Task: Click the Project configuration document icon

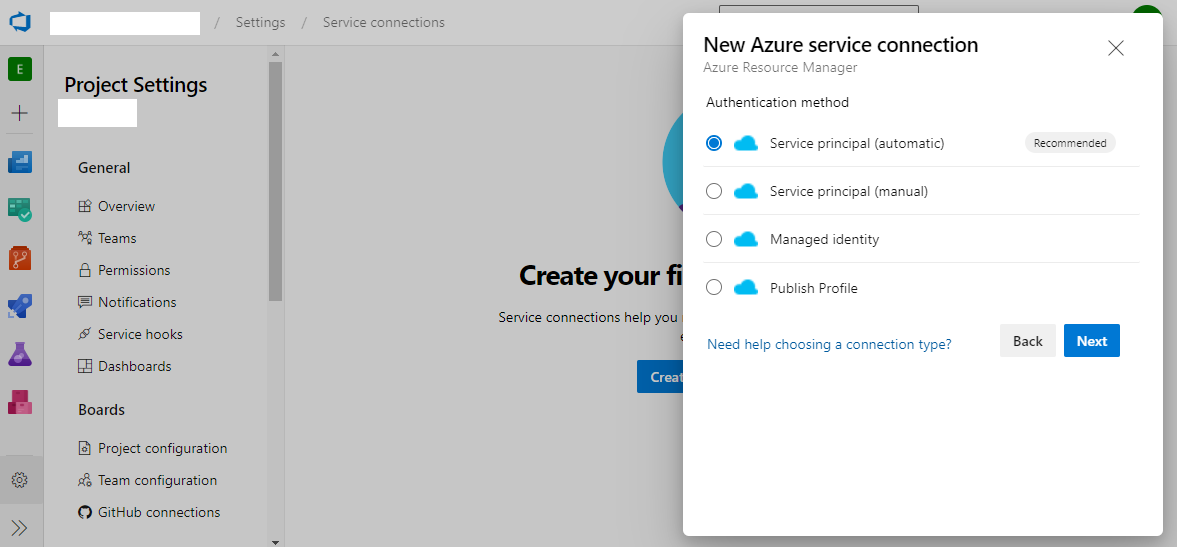Action: pyautogui.click(x=85, y=448)
